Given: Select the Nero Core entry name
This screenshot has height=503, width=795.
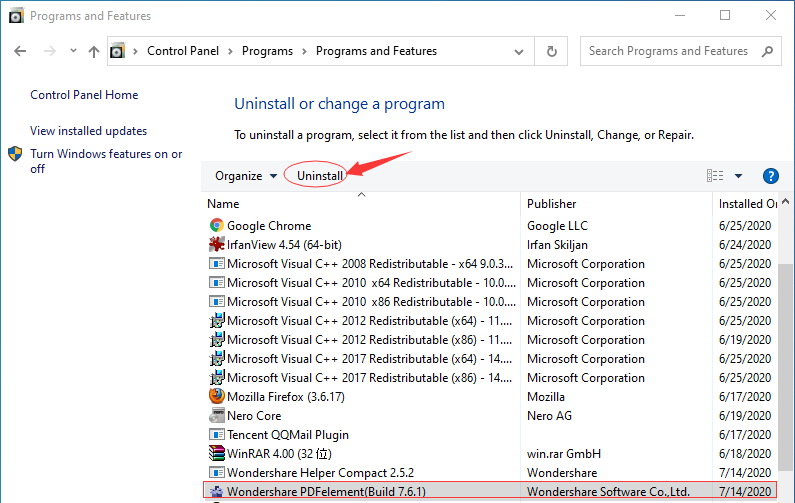Looking at the screenshot, I should [x=254, y=416].
